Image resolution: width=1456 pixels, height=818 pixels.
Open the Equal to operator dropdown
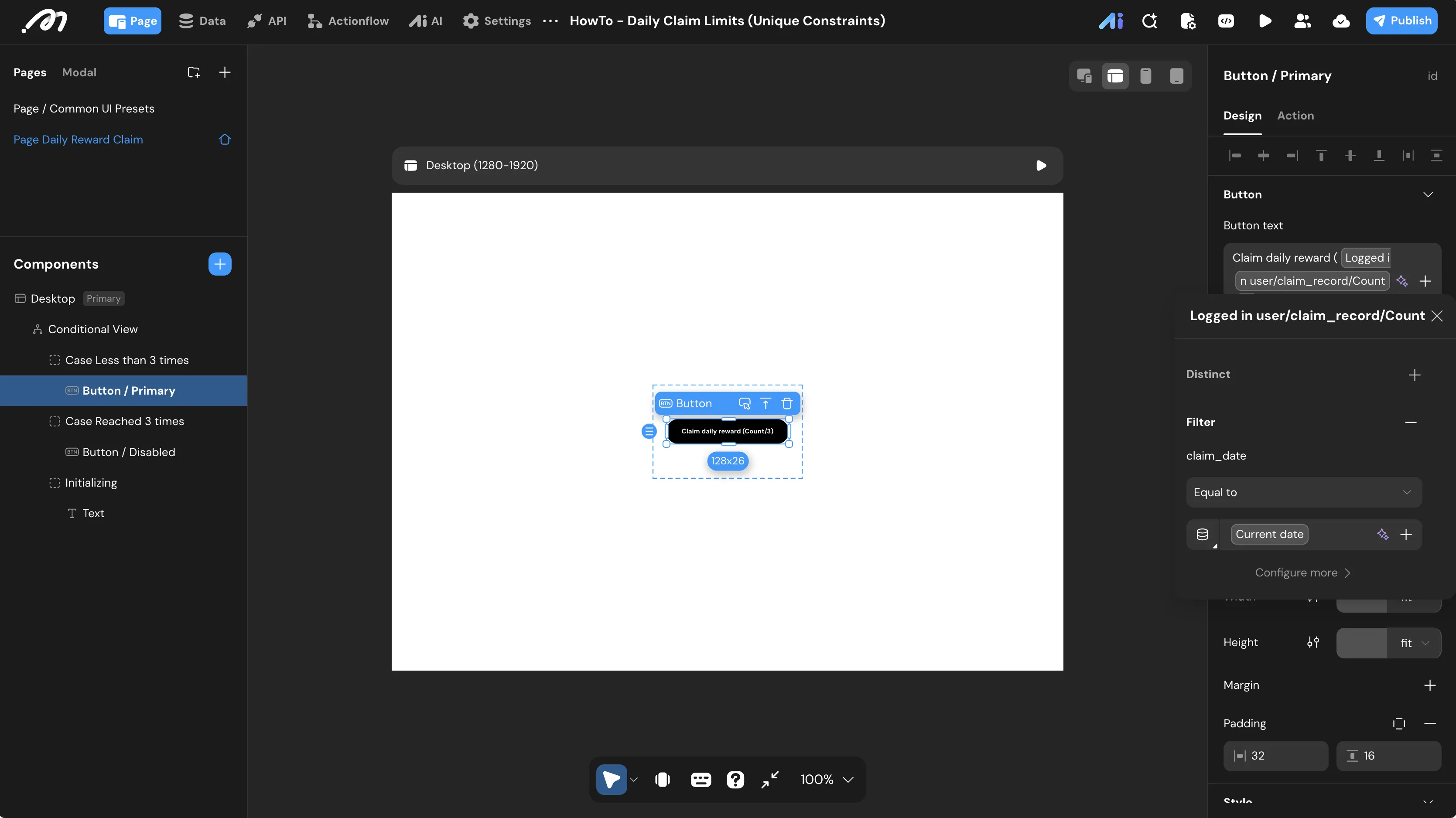1304,493
